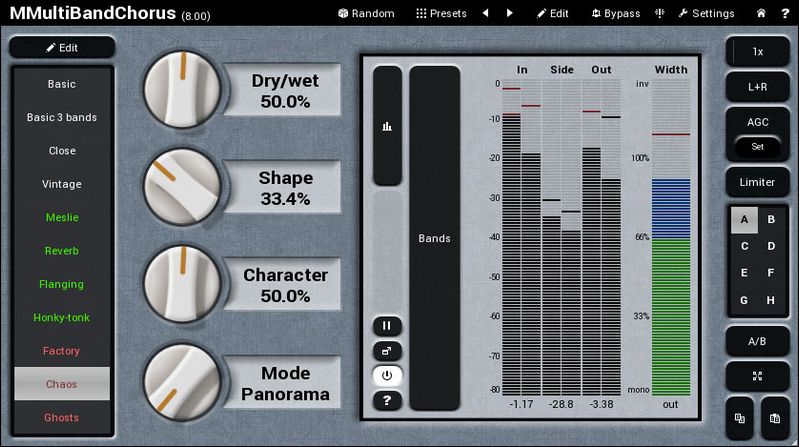The image size is (800, 447).
Task: Click the Dry/wet 50.0% value field
Action: pos(283,90)
